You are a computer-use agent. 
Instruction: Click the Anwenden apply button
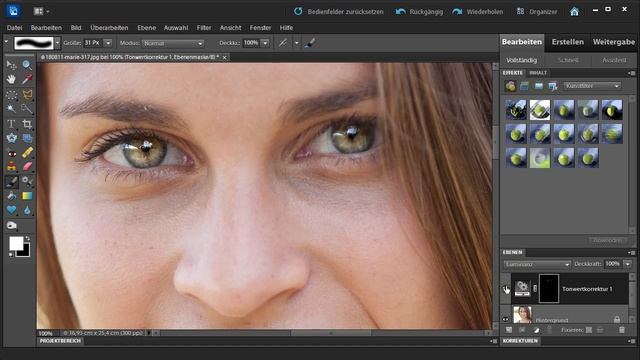607,241
